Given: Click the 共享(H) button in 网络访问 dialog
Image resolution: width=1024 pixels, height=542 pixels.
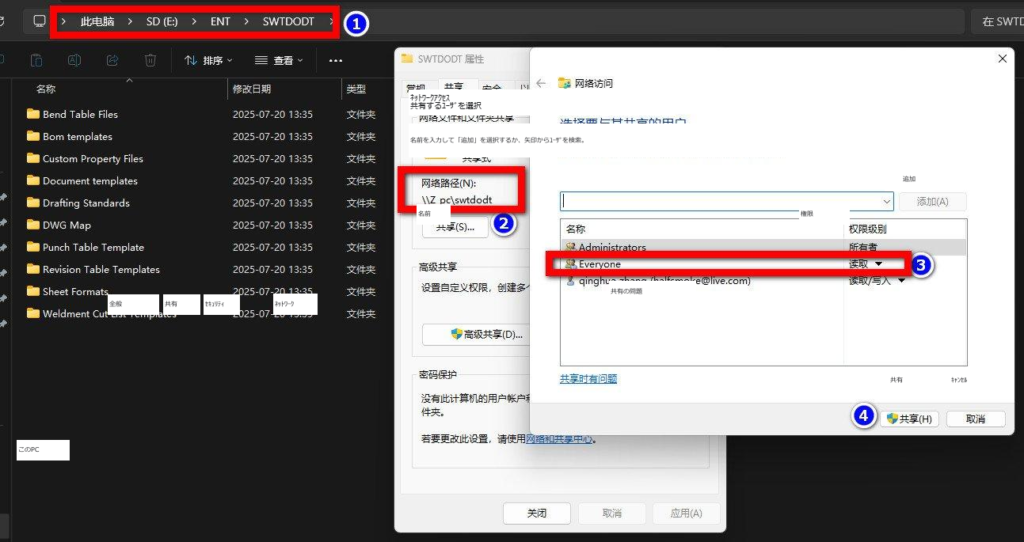Looking at the screenshot, I should (x=909, y=419).
